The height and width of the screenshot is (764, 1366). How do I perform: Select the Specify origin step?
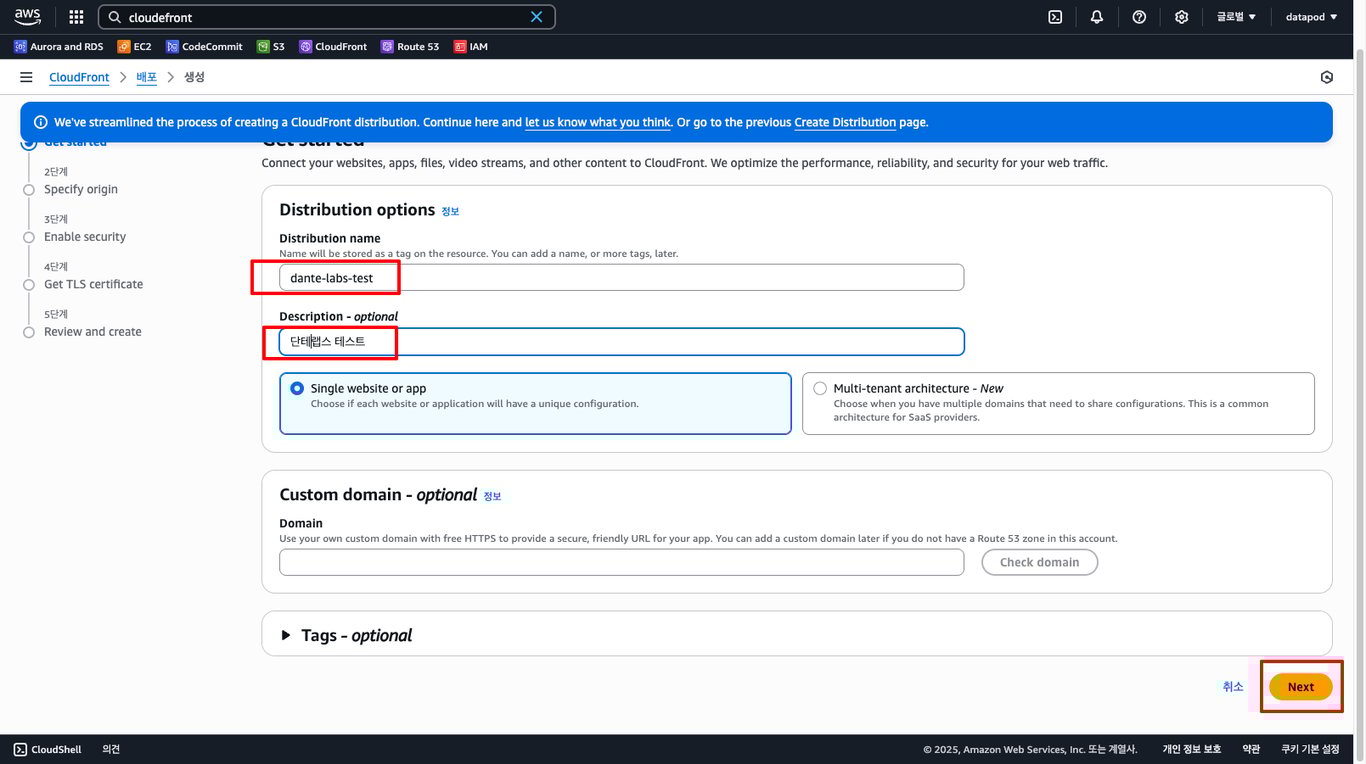tap(81, 189)
